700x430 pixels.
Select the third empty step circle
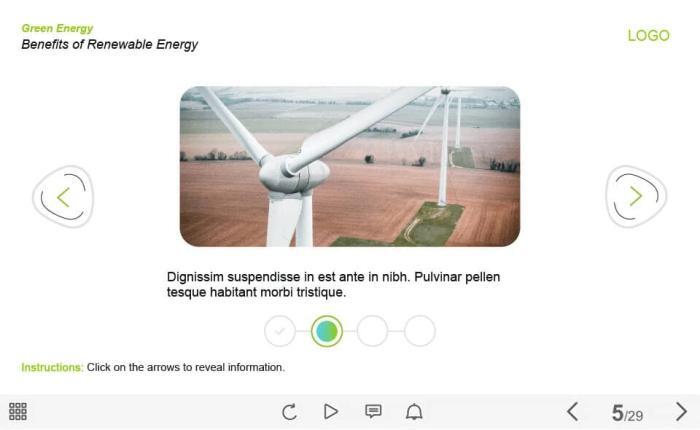(x=372, y=331)
